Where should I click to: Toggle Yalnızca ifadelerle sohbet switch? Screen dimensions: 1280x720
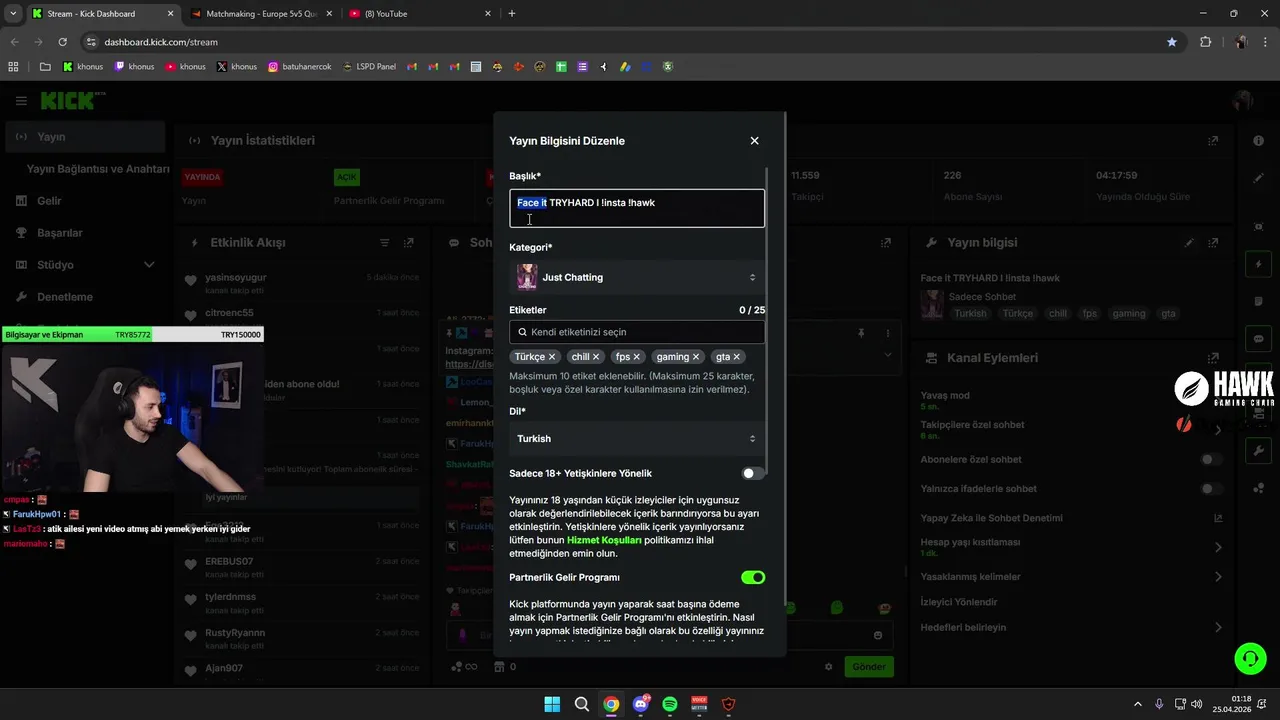1211,489
